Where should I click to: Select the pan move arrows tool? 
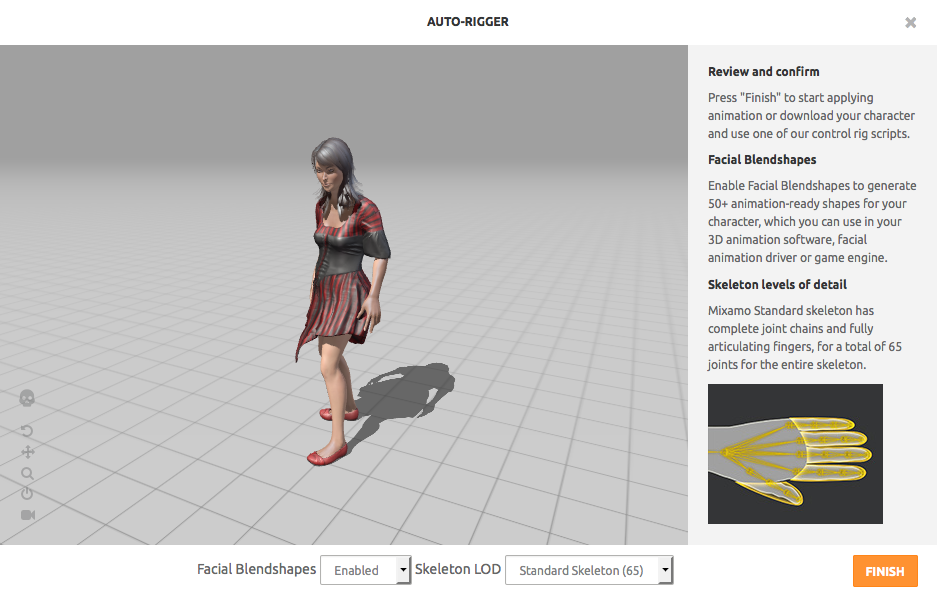click(27, 452)
